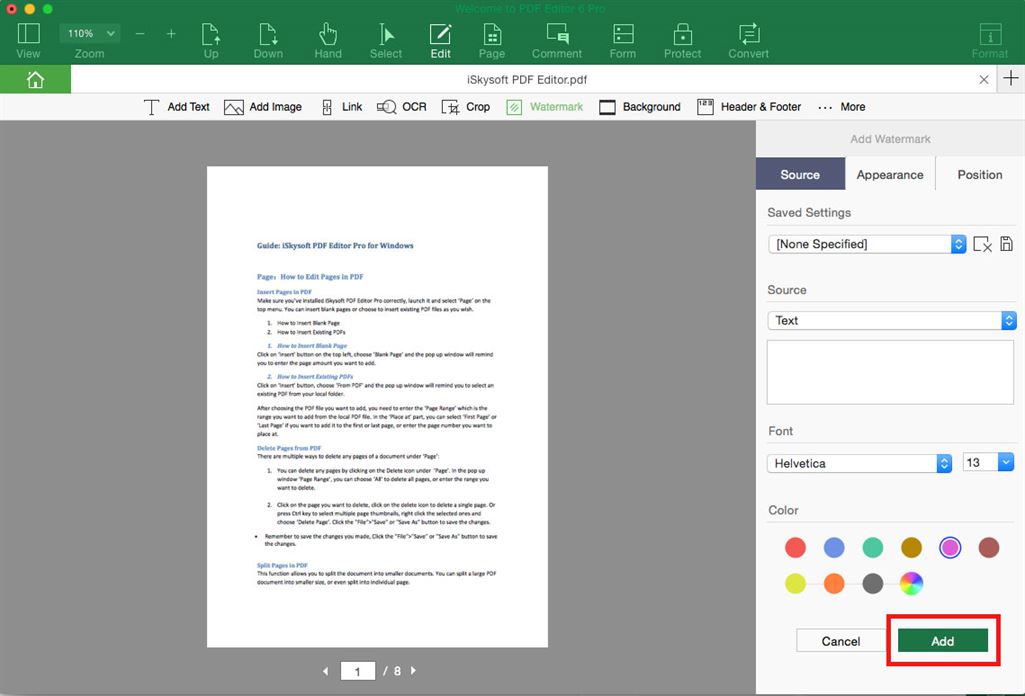Image resolution: width=1025 pixels, height=696 pixels.
Task: Open the Edit toolbar
Action: 440,41
